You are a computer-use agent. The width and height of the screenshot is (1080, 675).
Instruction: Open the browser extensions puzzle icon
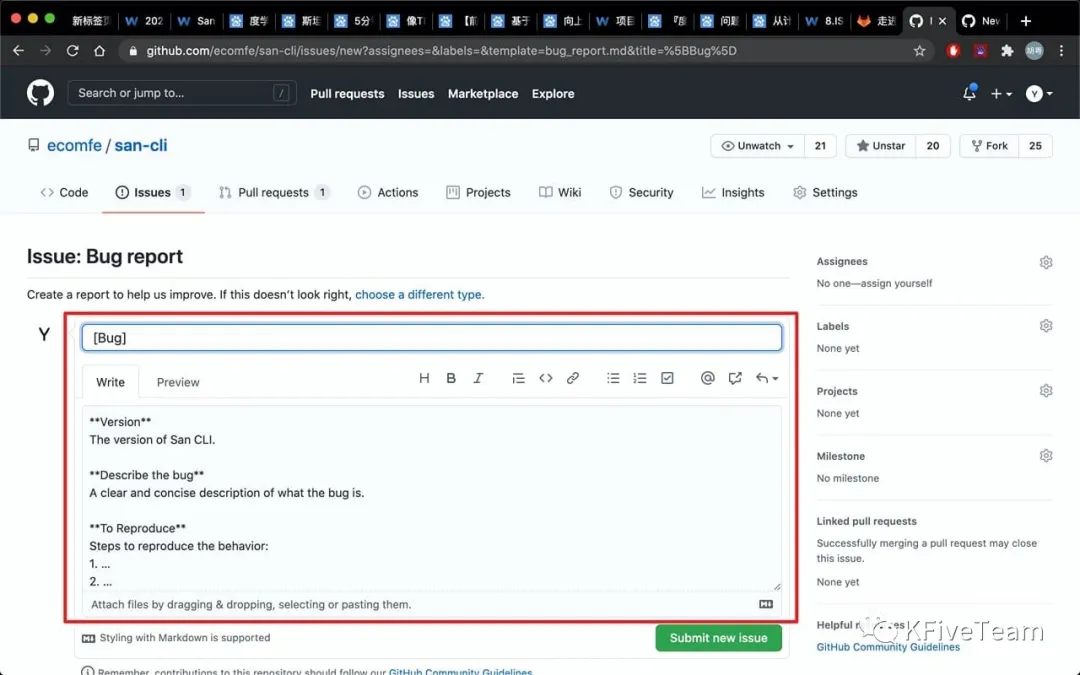coord(1007,51)
